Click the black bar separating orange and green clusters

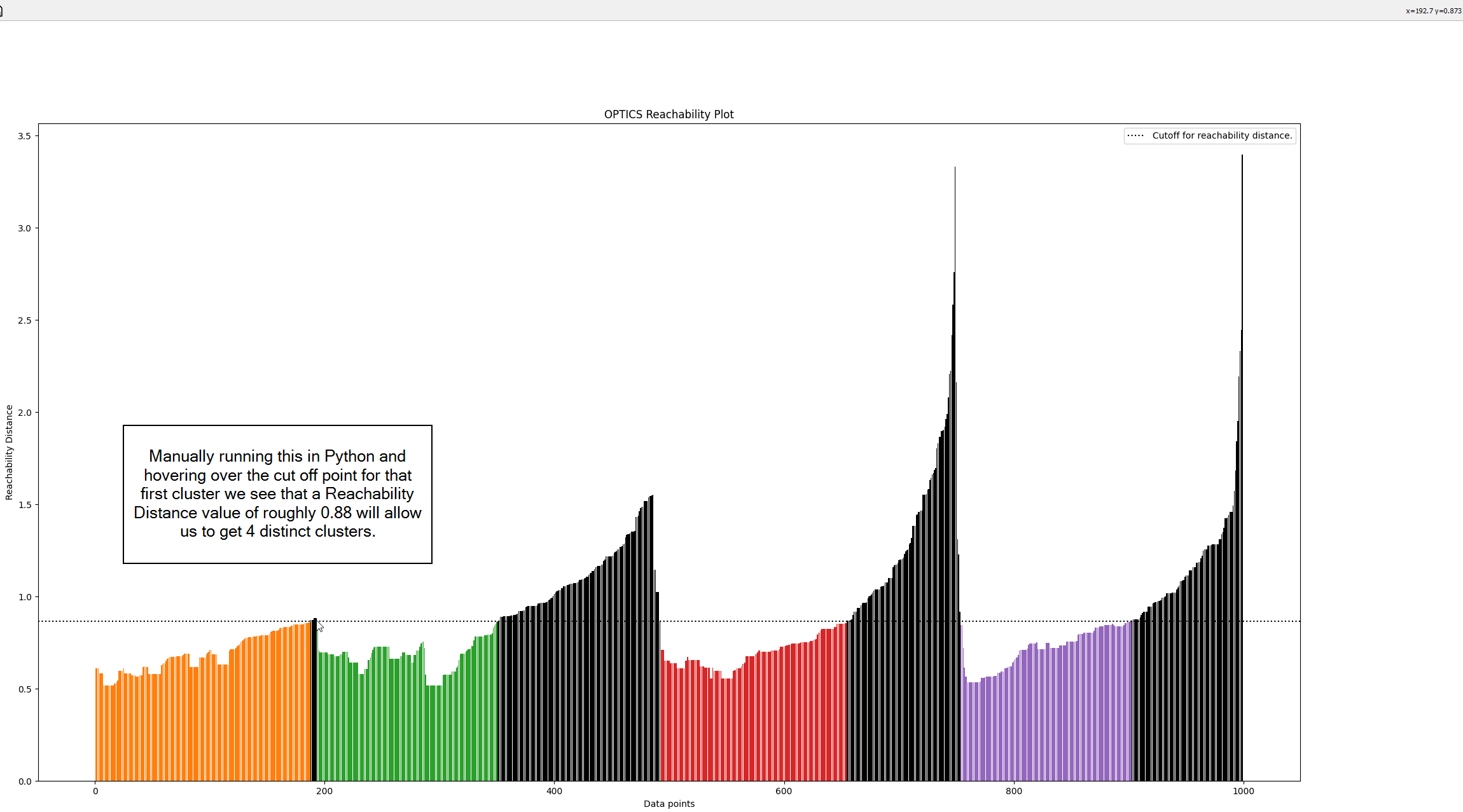(x=314, y=699)
